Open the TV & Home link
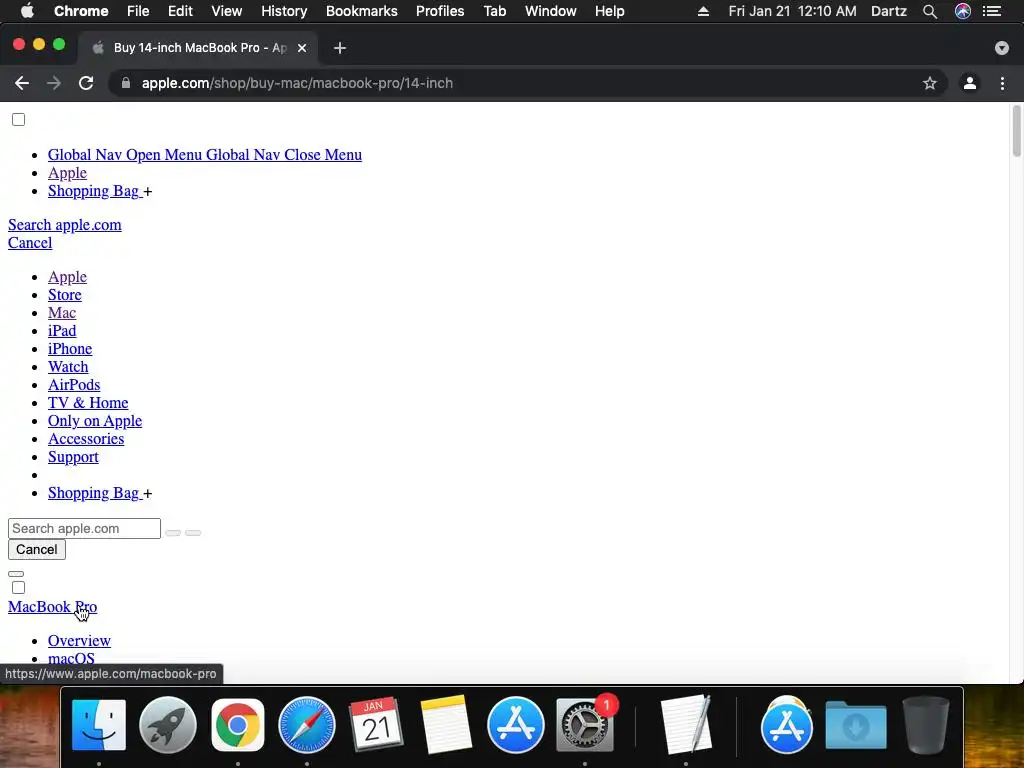1024x768 pixels. tap(88, 403)
